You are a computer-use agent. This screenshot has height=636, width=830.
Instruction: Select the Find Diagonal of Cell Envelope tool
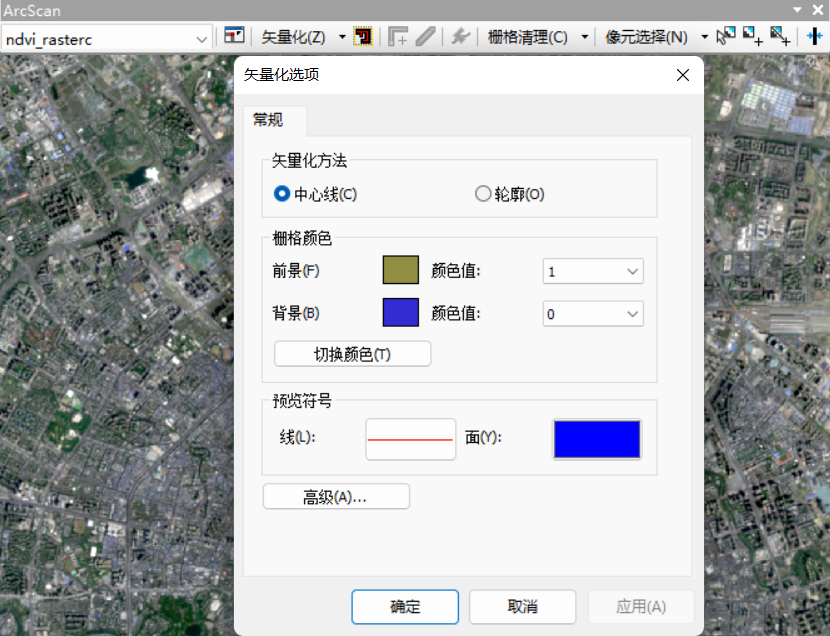[x=780, y=37]
